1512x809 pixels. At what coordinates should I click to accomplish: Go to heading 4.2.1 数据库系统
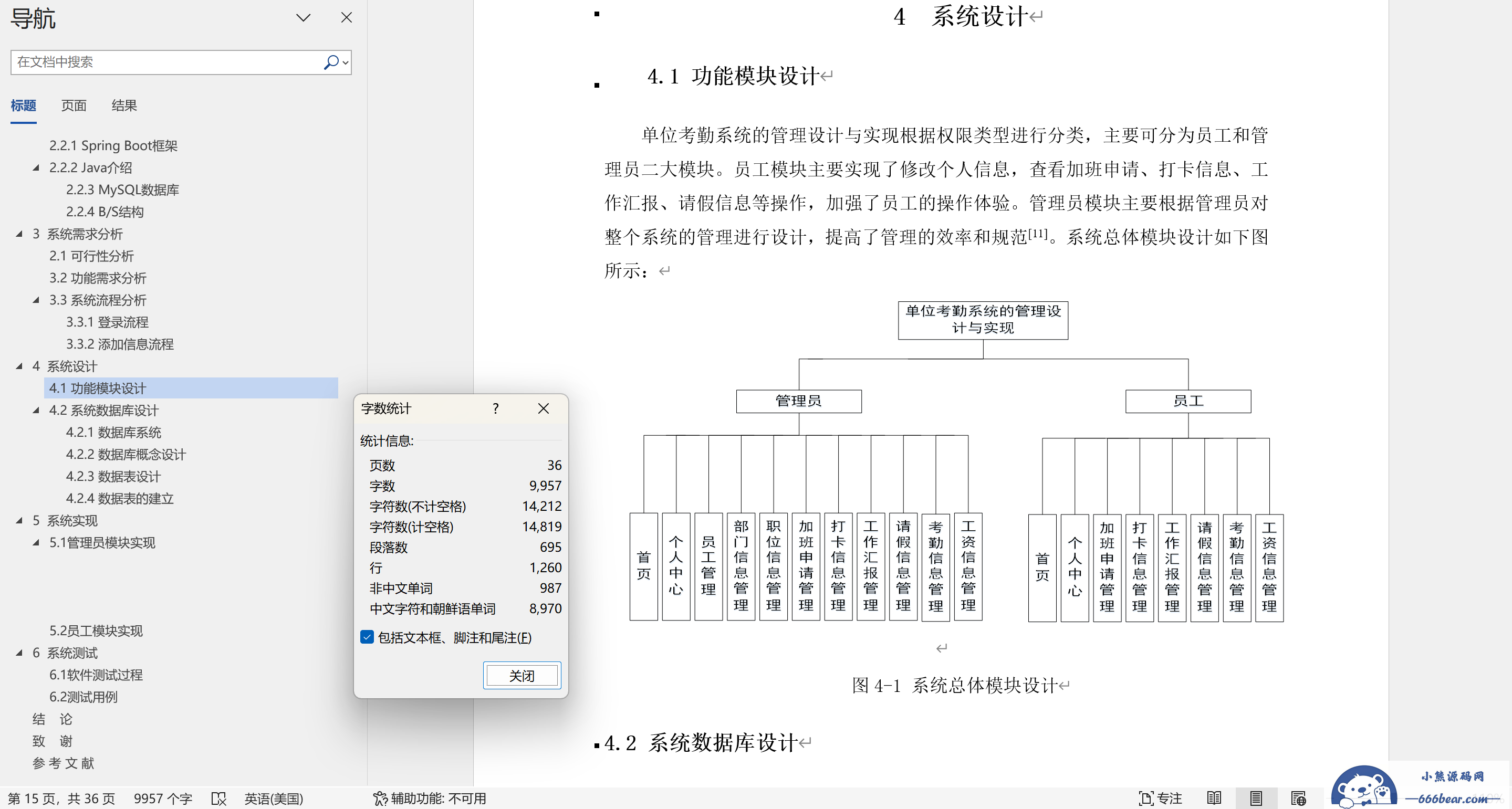114,433
